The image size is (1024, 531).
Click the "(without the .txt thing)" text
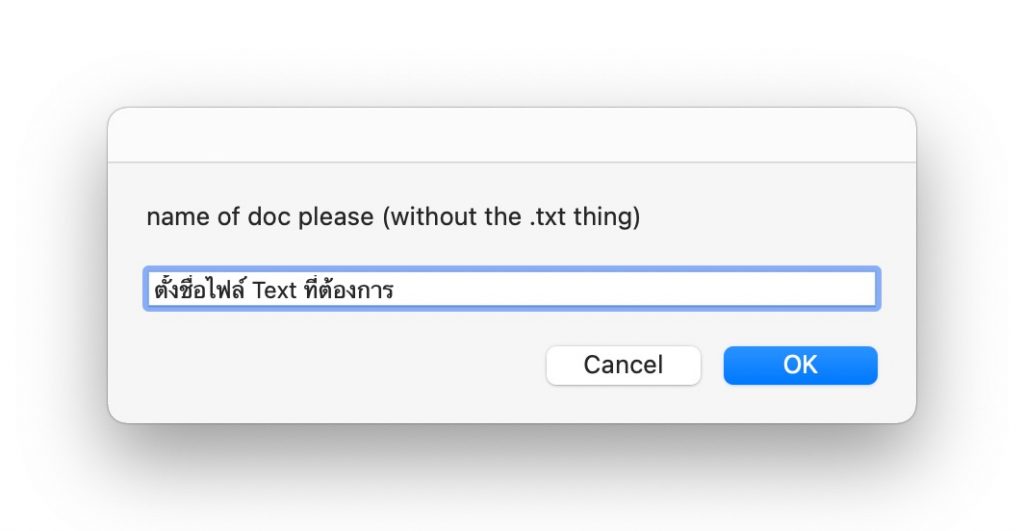click(x=511, y=217)
